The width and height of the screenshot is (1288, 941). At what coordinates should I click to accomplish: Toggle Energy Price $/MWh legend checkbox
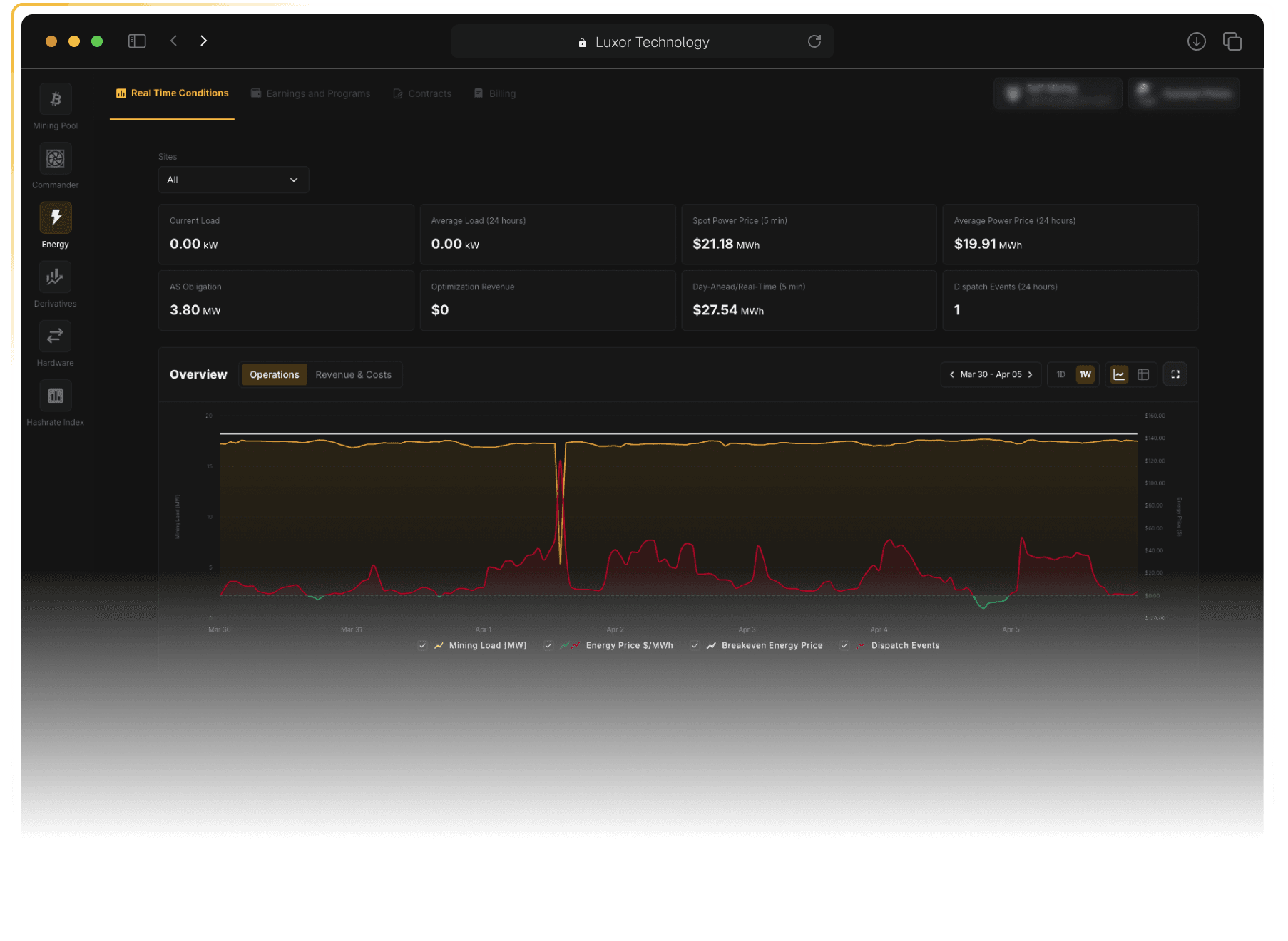pos(548,645)
